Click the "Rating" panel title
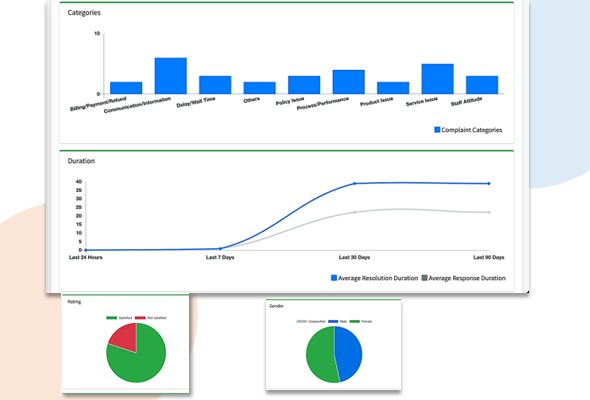Image resolution: width=590 pixels, height=400 pixels. tap(74, 302)
